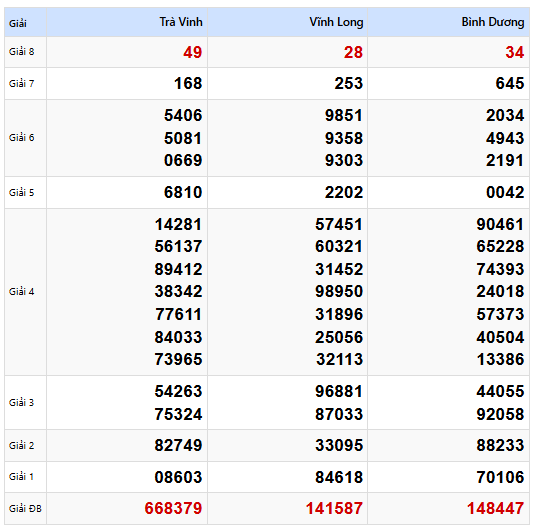Click Trà Vinh Giải 8 number 49
The height and width of the screenshot is (532, 534).
click(193, 52)
